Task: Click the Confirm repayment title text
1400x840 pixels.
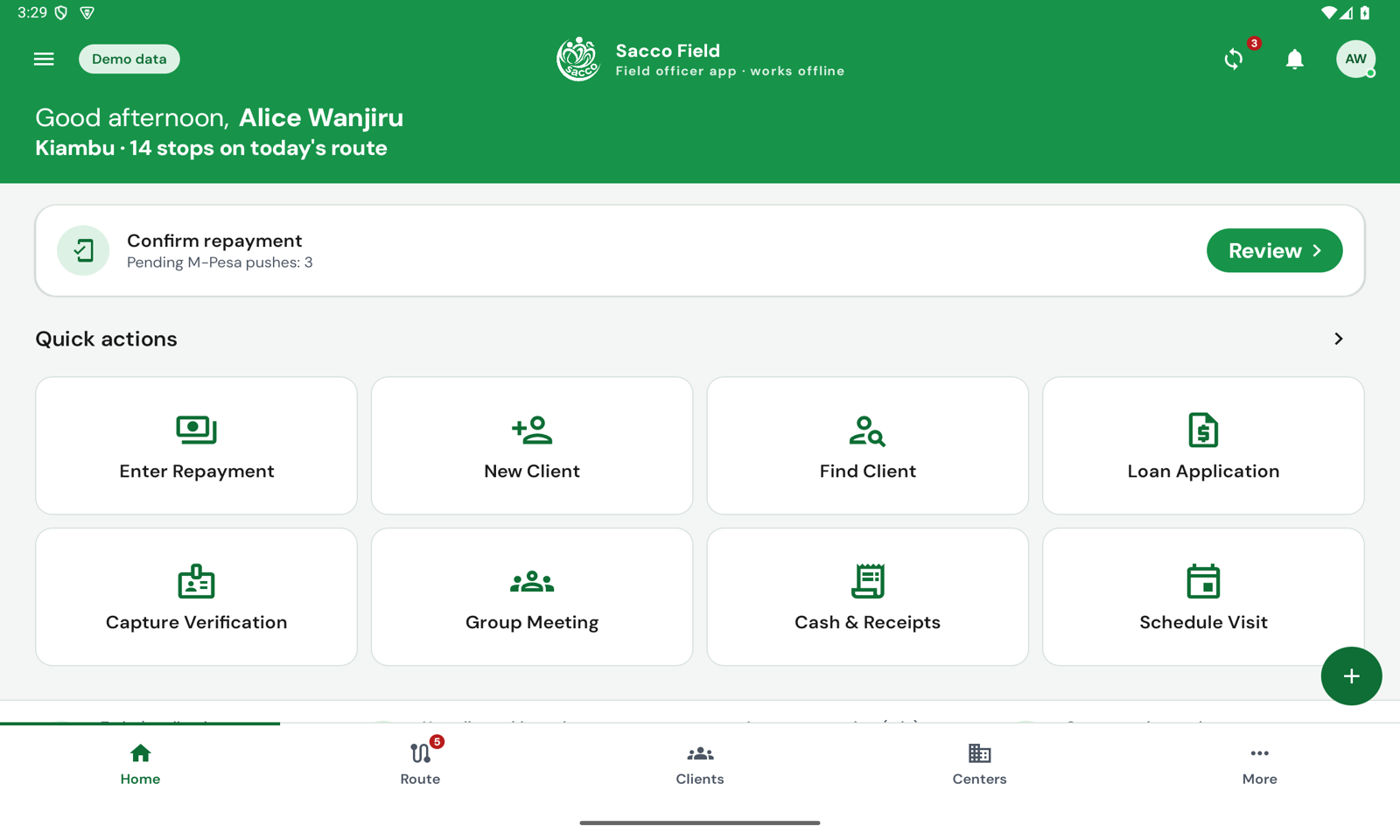Action: pos(214,241)
